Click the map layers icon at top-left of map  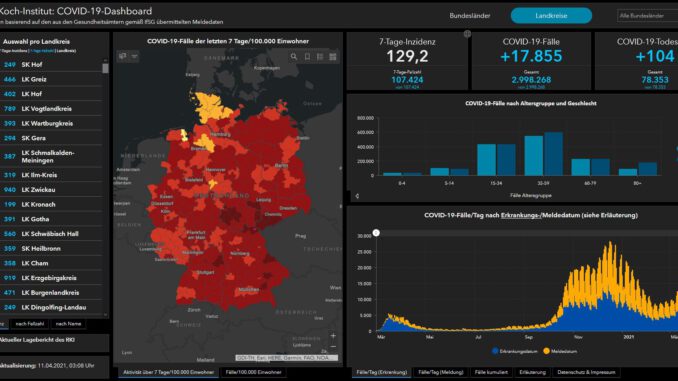pyautogui.click(x=123, y=56)
